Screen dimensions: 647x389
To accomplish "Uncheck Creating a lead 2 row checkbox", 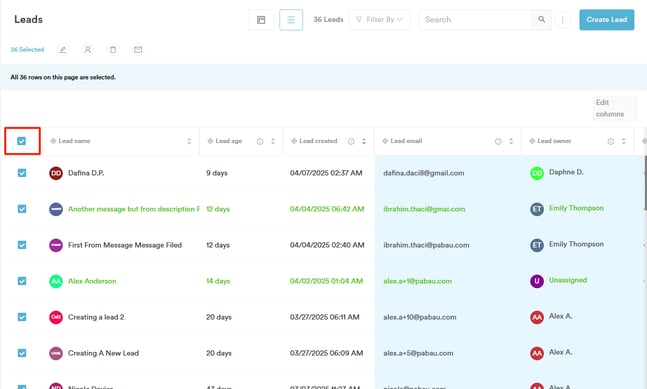I will click(22, 317).
